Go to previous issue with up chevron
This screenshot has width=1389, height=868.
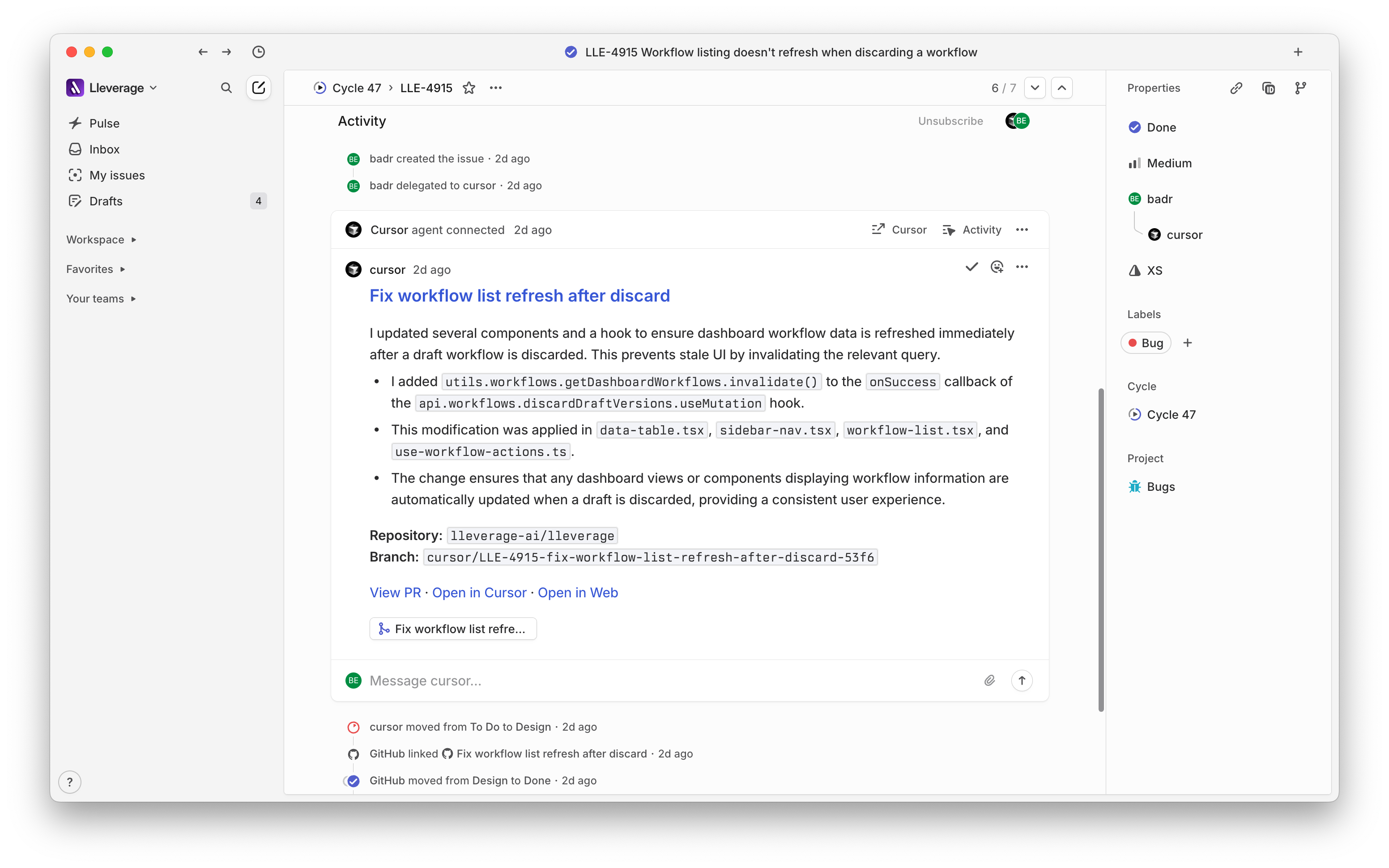1062,88
